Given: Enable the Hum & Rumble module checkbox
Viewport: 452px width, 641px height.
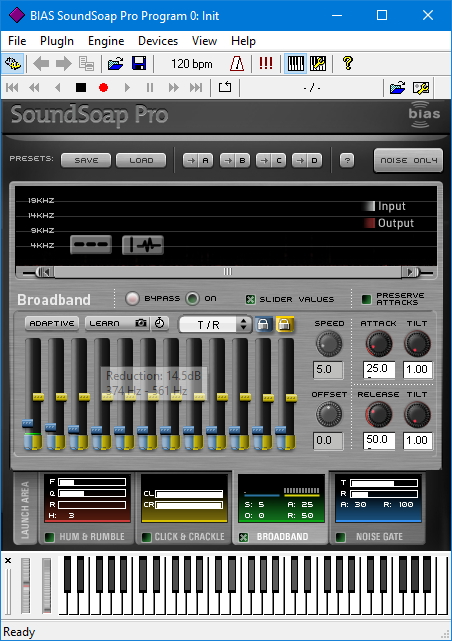Looking at the screenshot, I should pos(49,537).
